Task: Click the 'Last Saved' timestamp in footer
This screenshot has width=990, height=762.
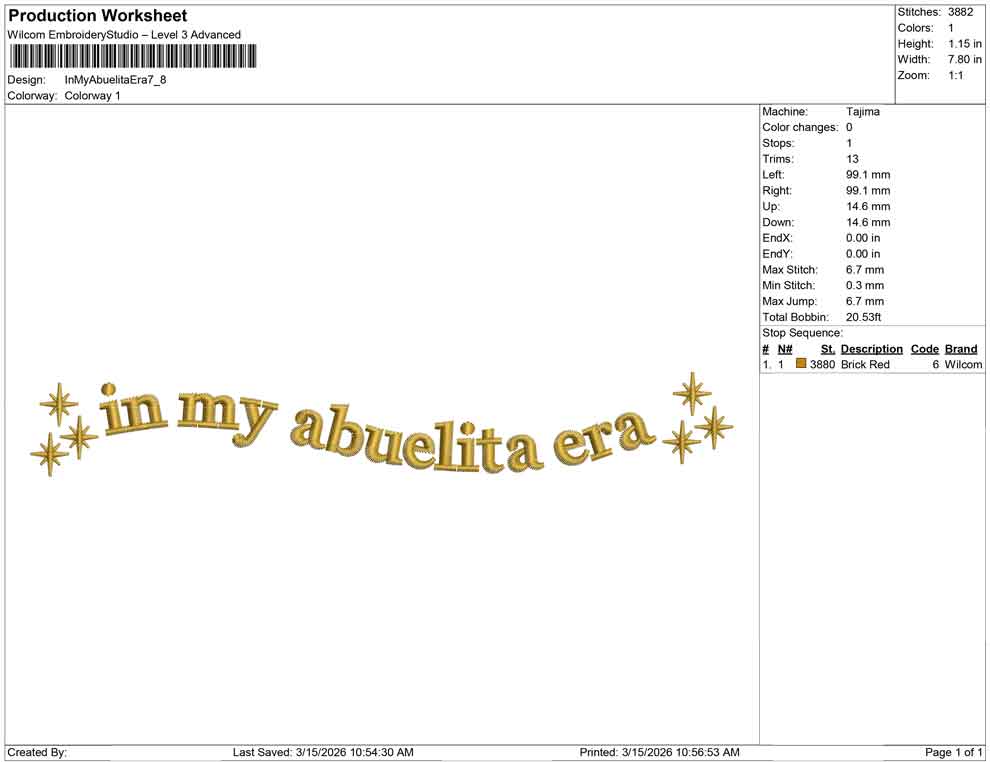Action: click(x=323, y=752)
